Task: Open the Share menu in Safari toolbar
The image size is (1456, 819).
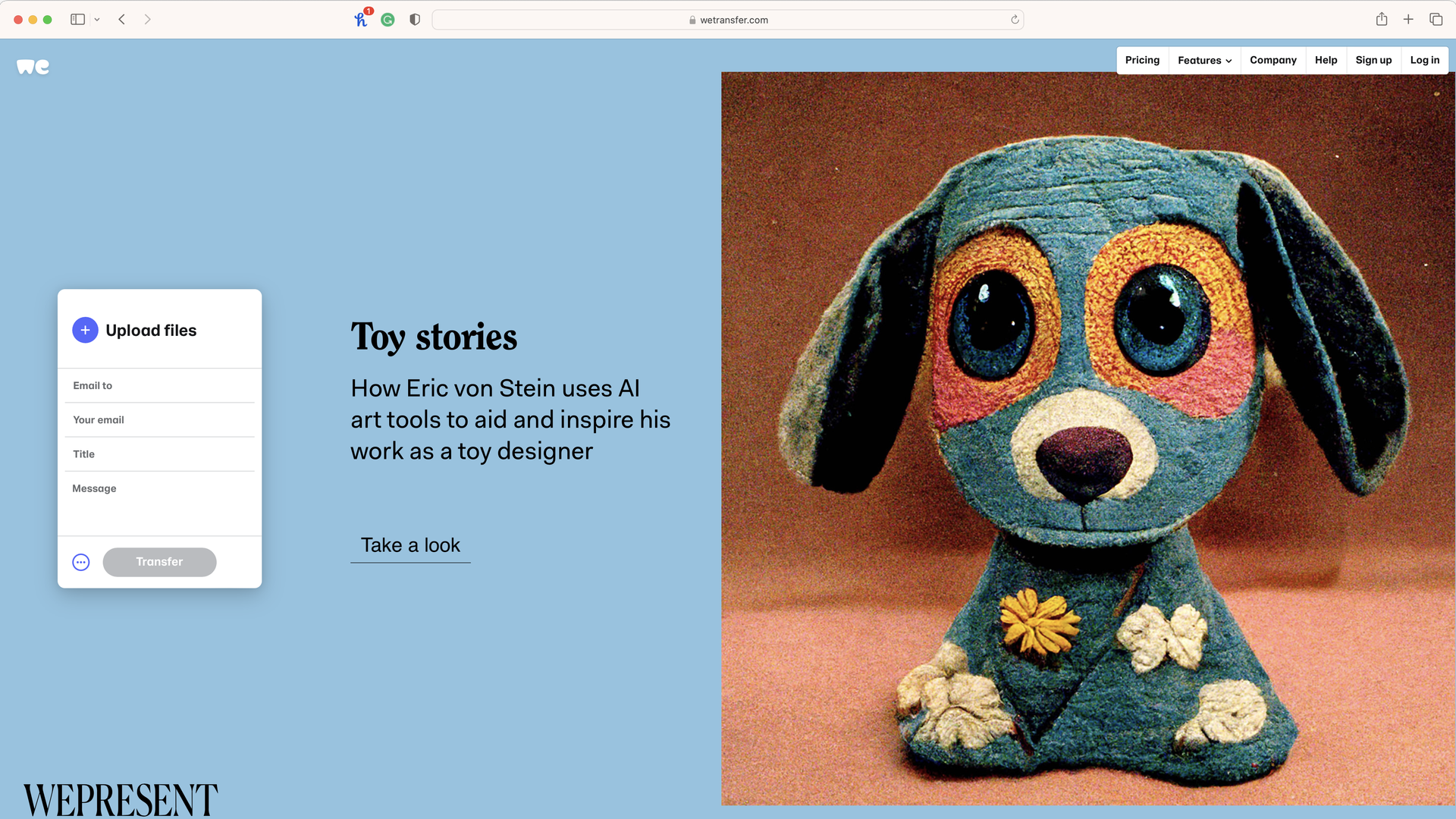Action: (x=1382, y=19)
